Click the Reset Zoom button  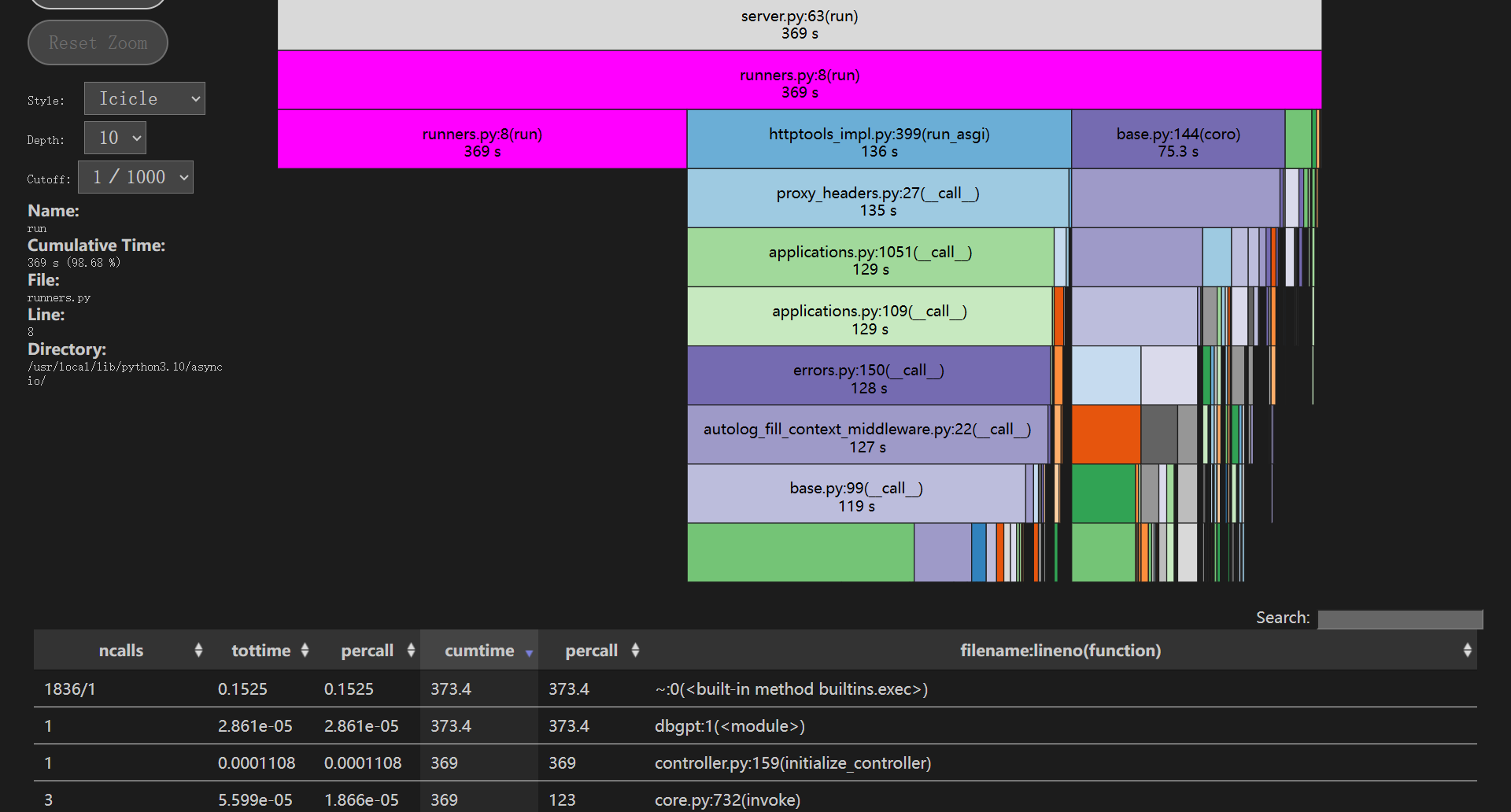(x=98, y=42)
